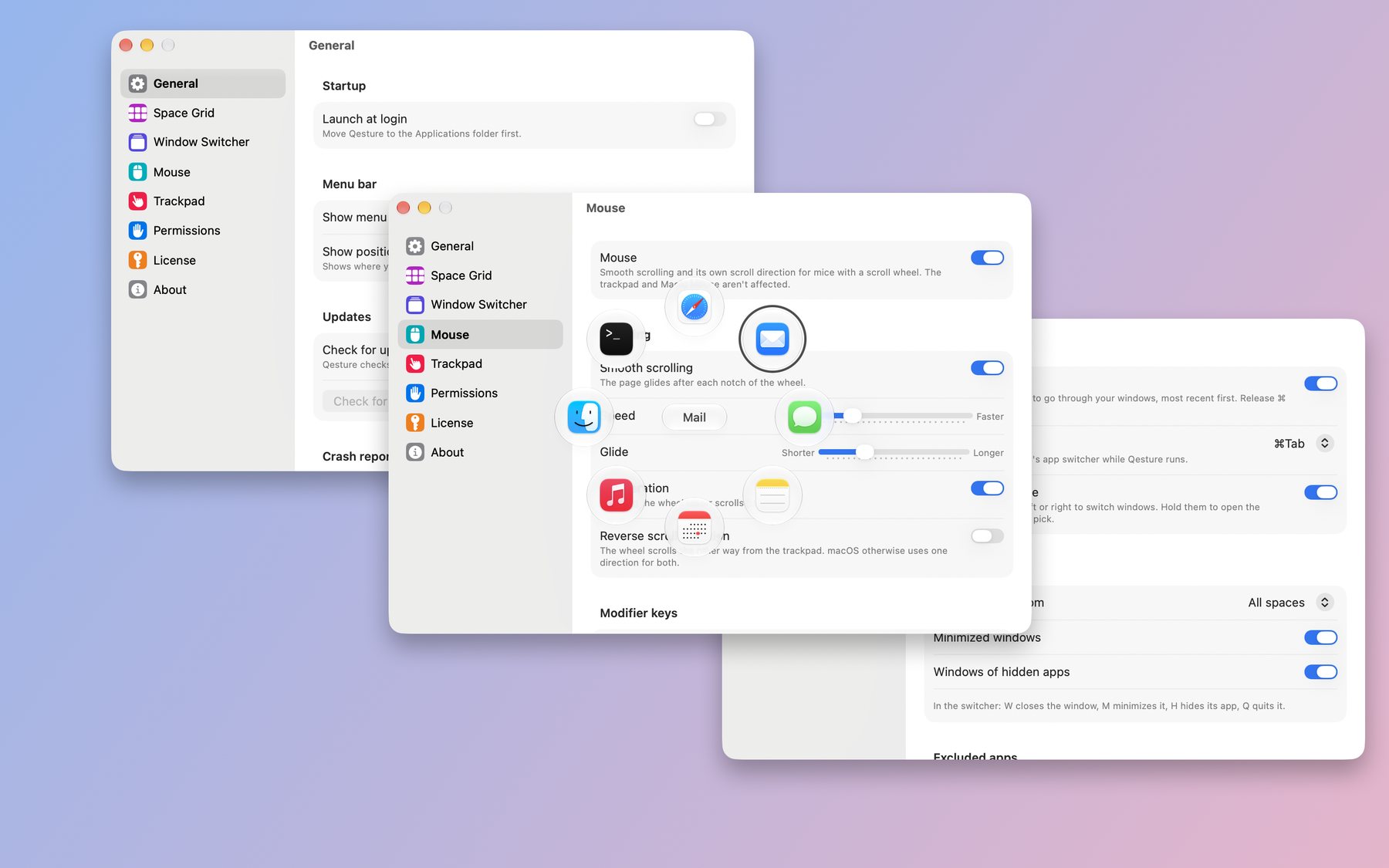Click the Mouse icon in the Mouse window sidebar
The height and width of the screenshot is (868, 1389).
415,335
